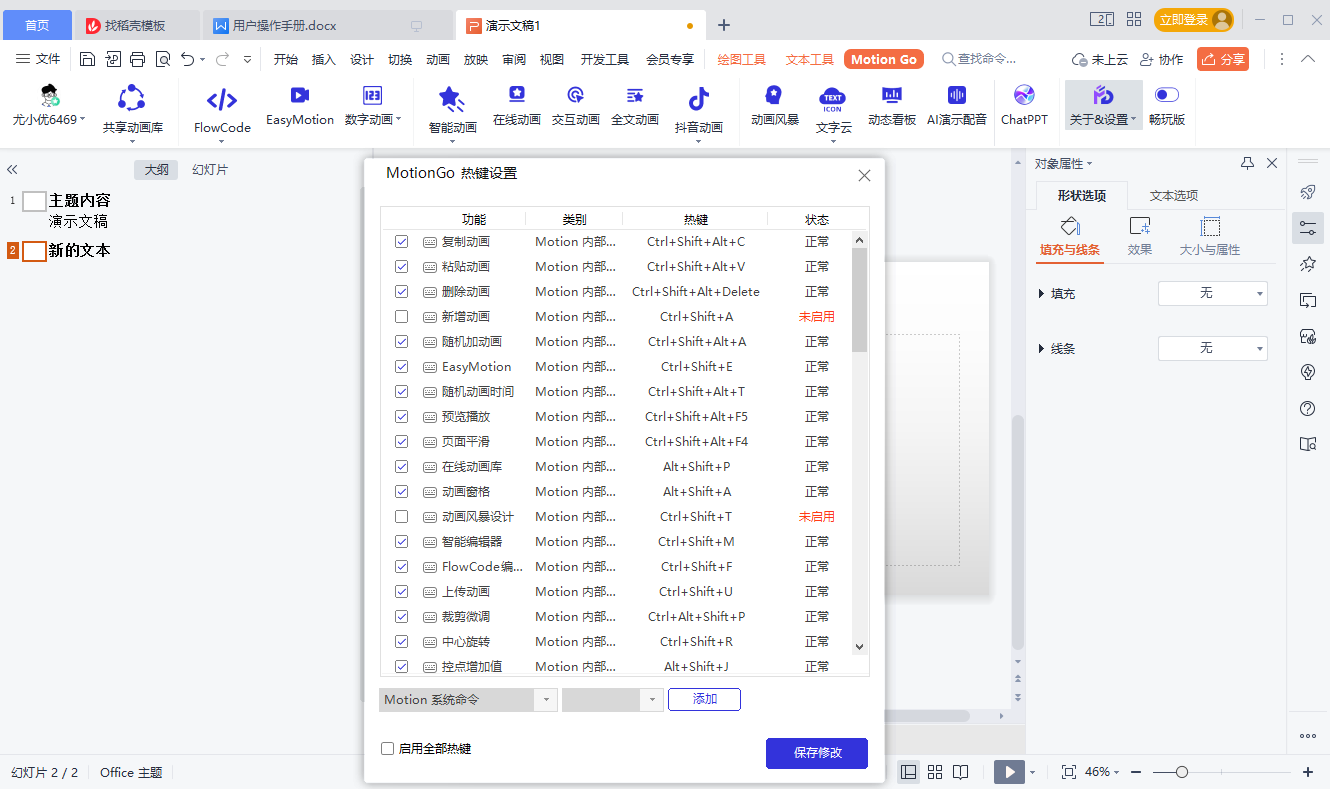This screenshot has height=789, width=1330.
Task: Pin the 对象属性 panel
Action: 1247,163
